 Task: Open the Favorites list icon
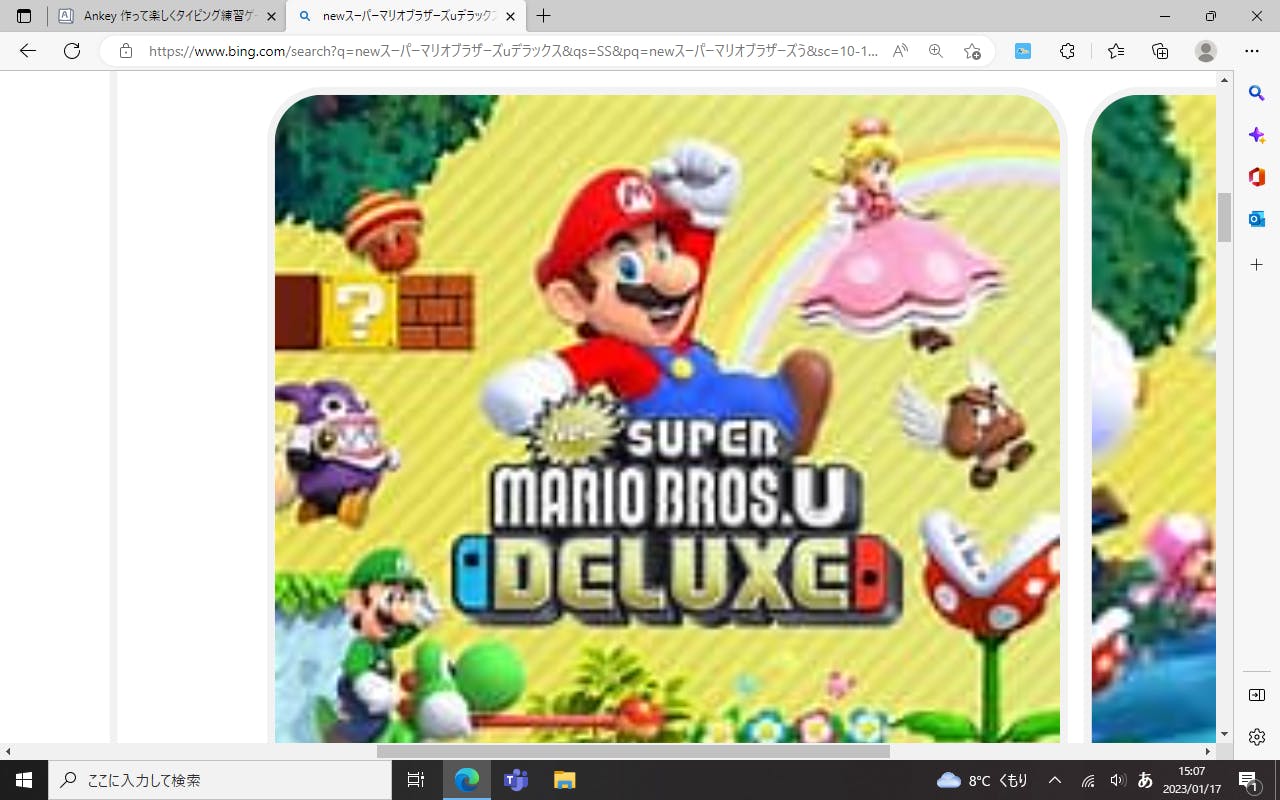(x=1116, y=51)
